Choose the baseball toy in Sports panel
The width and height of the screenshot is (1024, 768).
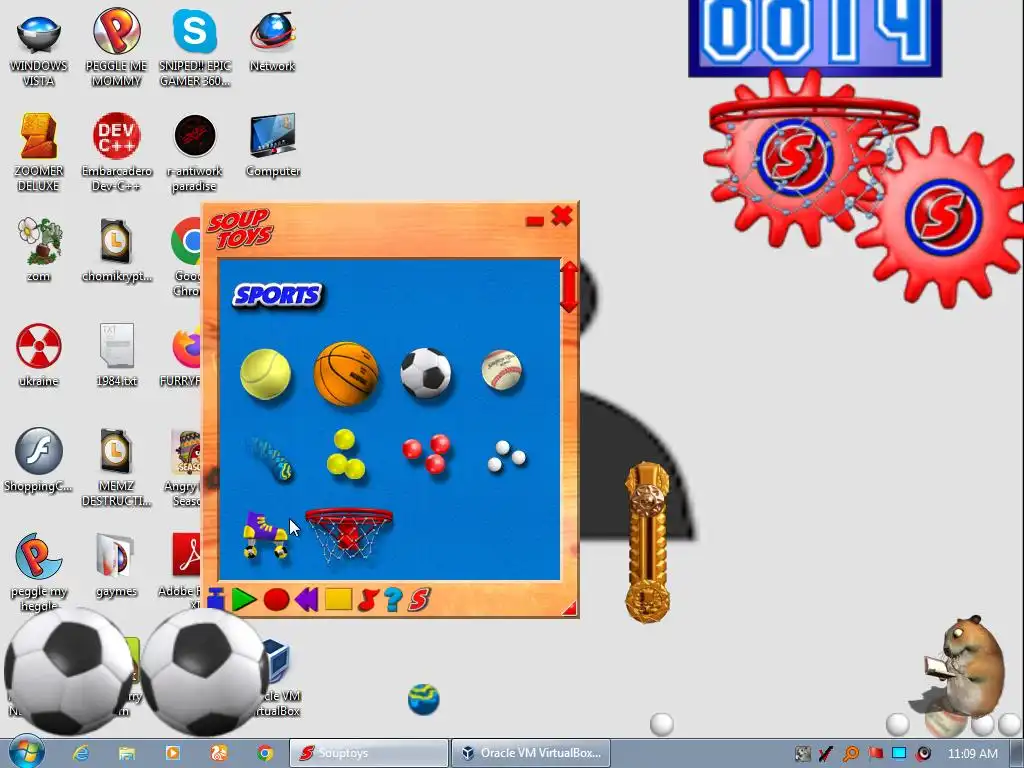502,370
